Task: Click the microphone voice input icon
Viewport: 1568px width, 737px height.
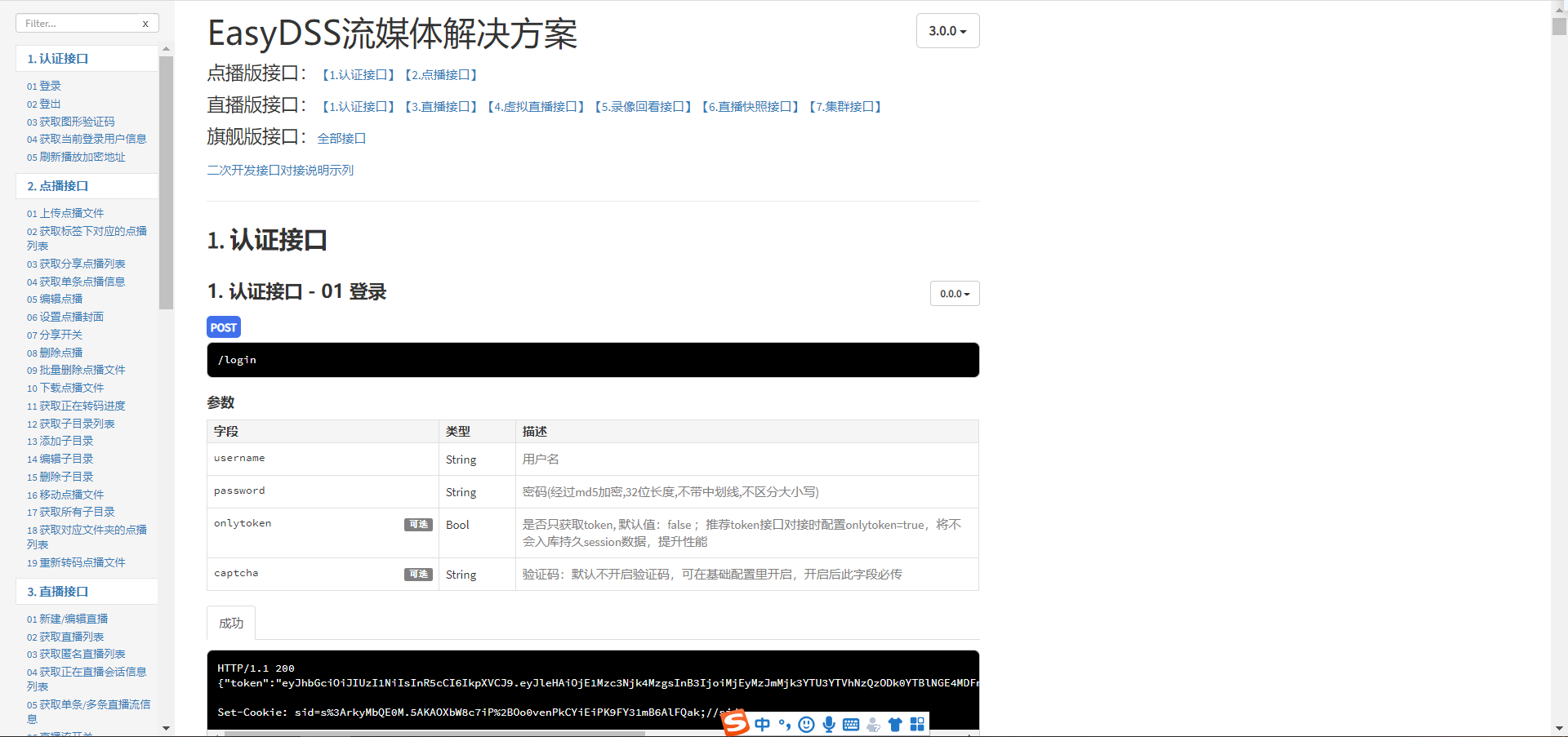Action: [829, 725]
